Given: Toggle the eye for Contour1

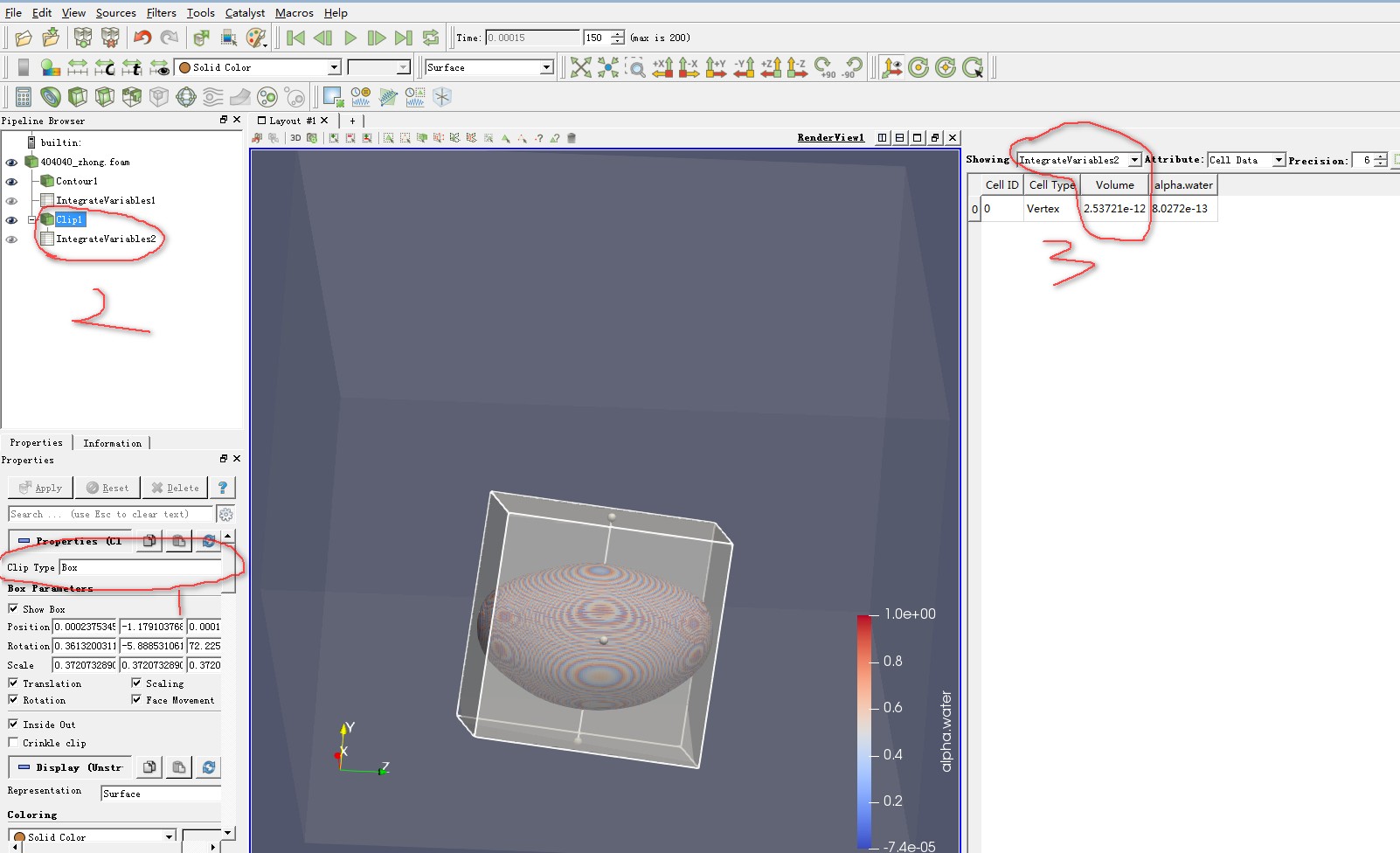Looking at the screenshot, I should (11, 182).
